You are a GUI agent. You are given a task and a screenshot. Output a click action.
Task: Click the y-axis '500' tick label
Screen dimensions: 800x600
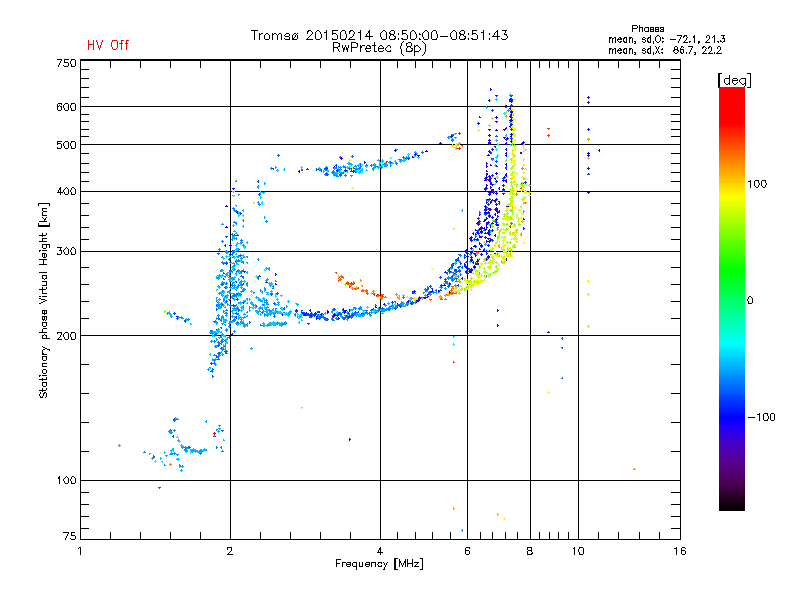click(66, 145)
